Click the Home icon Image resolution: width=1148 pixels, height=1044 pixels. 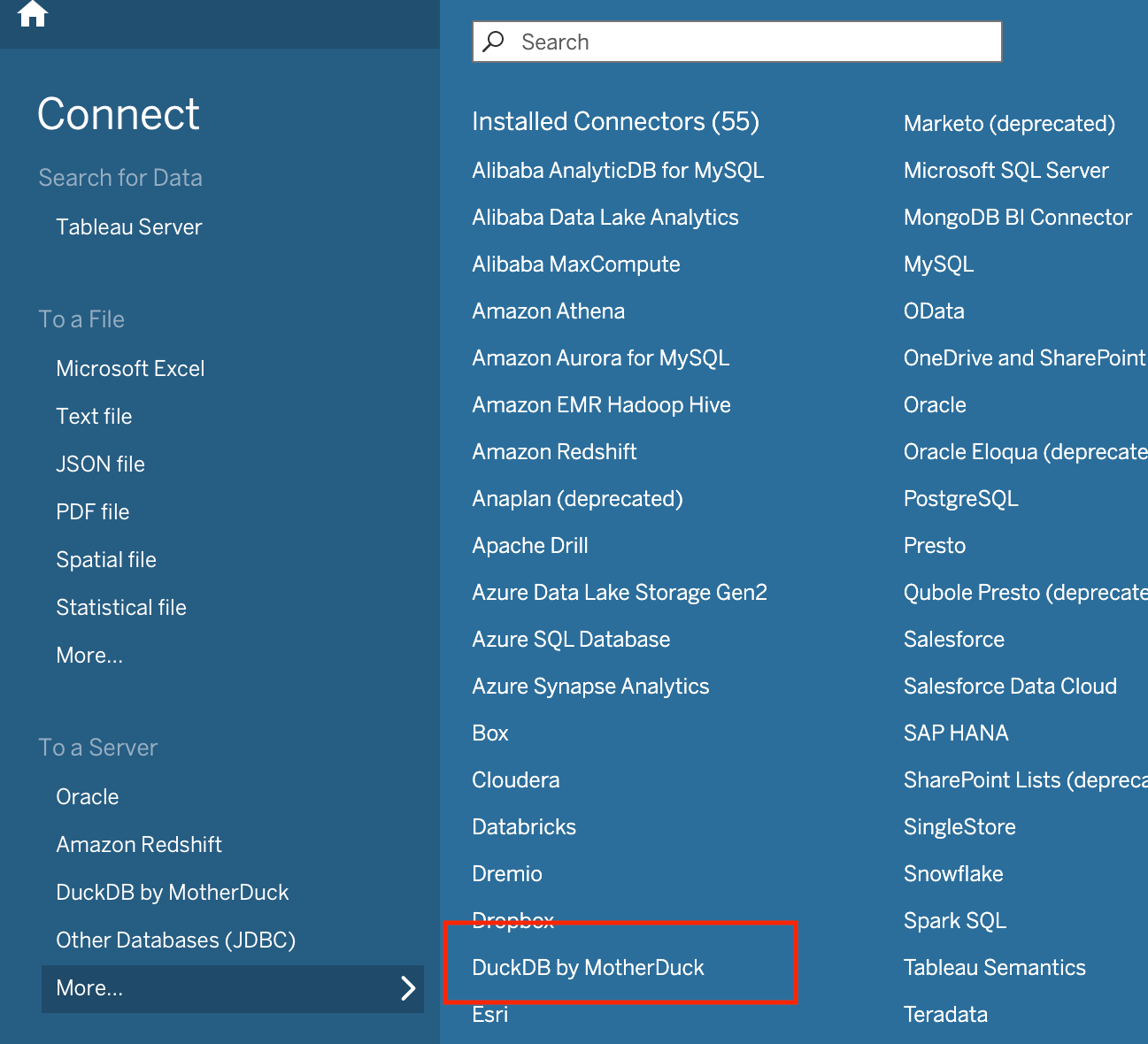click(32, 12)
